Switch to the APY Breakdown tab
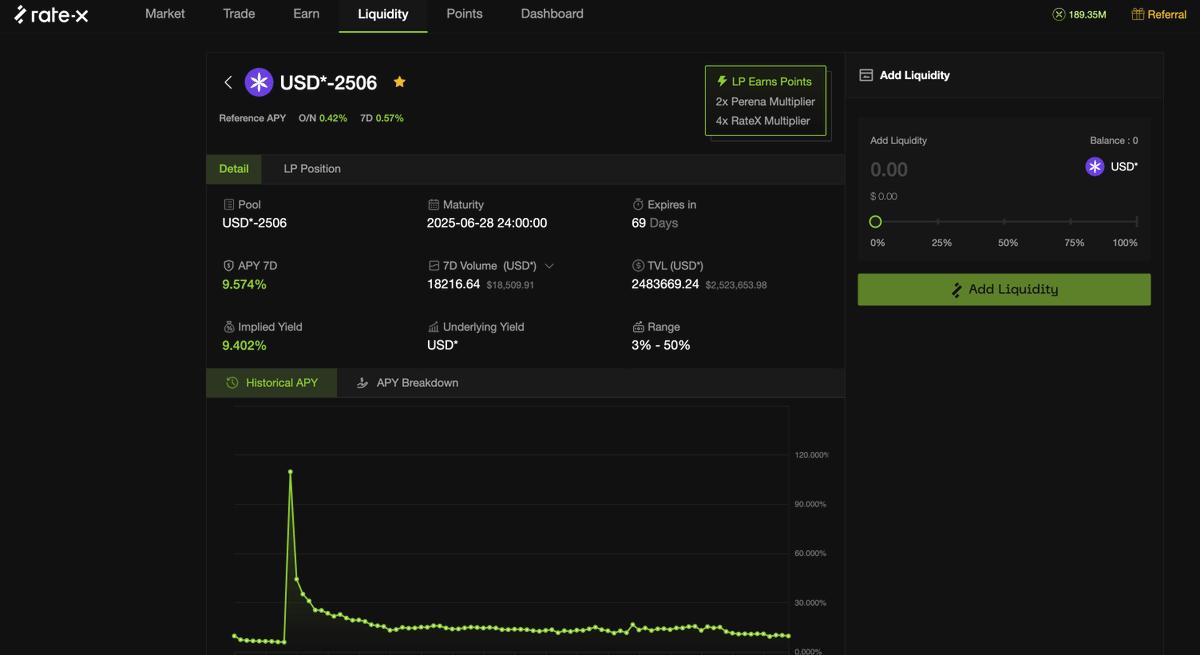Viewport: 1200px width, 655px height. 407,383
